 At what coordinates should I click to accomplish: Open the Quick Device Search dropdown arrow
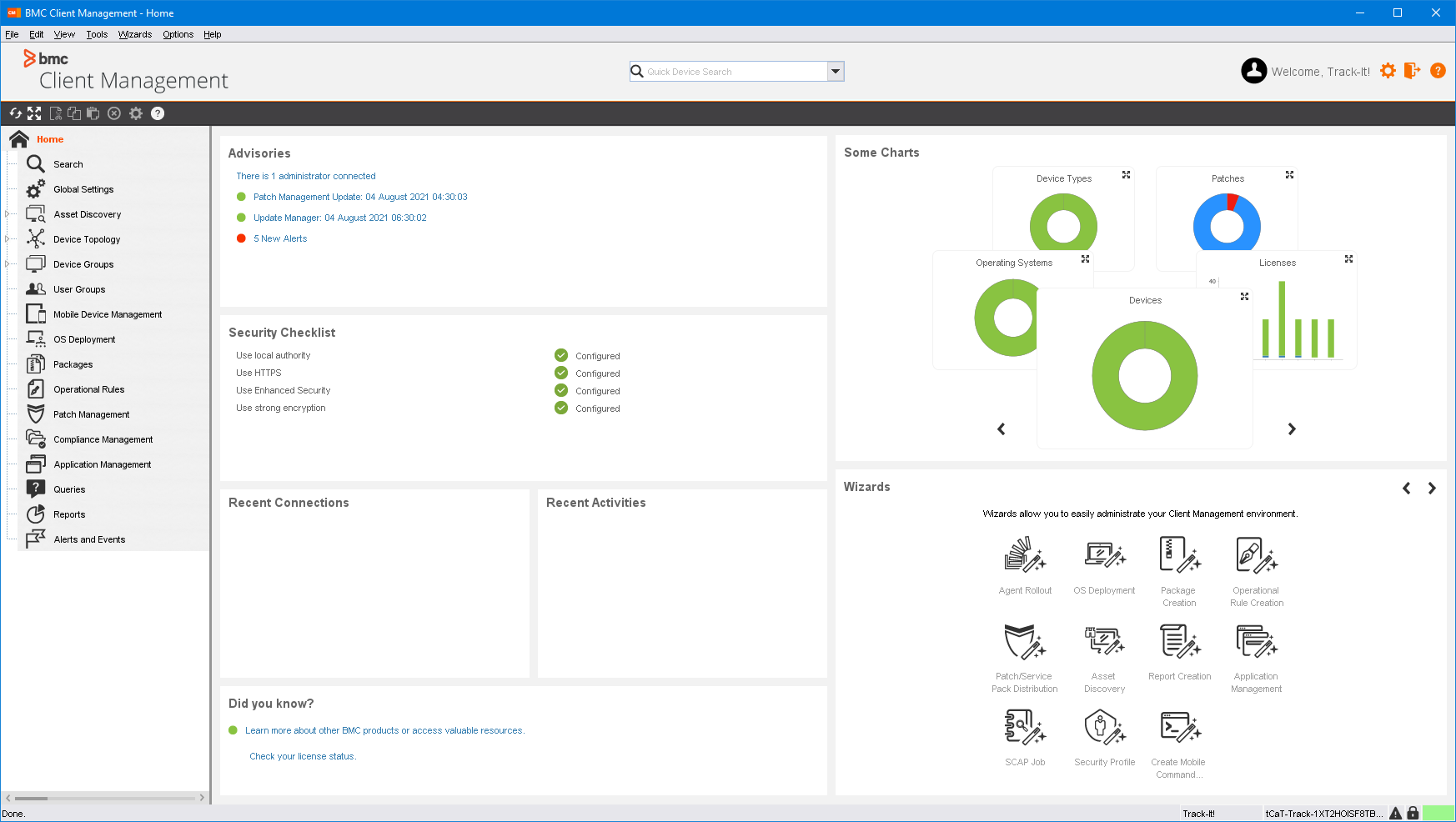pyautogui.click(x=835, y=72)
